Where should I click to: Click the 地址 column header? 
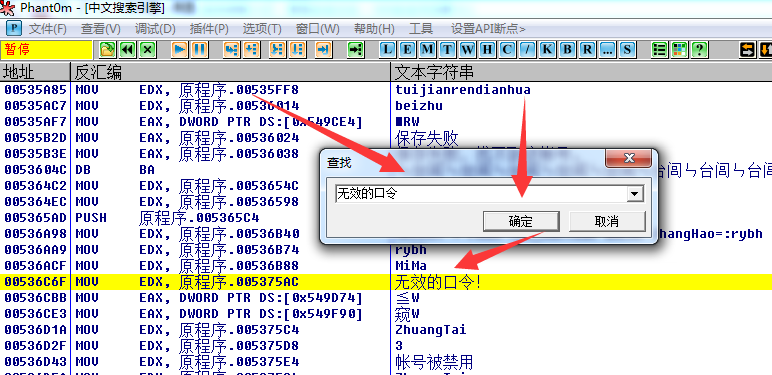[35, 72]
